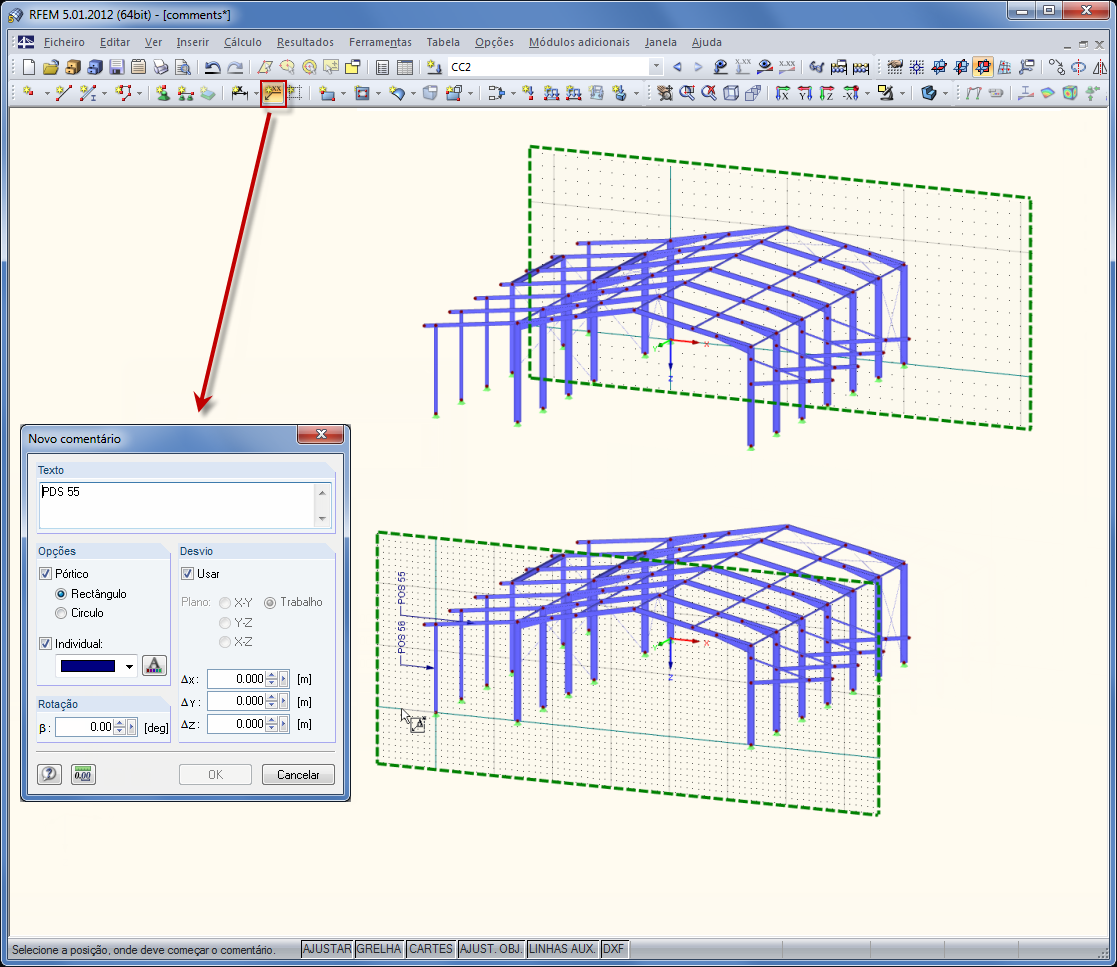The width and height of the screenshot is (1117, 967).
Task: Select X-Z plane radio button
Action: point(225,642)
